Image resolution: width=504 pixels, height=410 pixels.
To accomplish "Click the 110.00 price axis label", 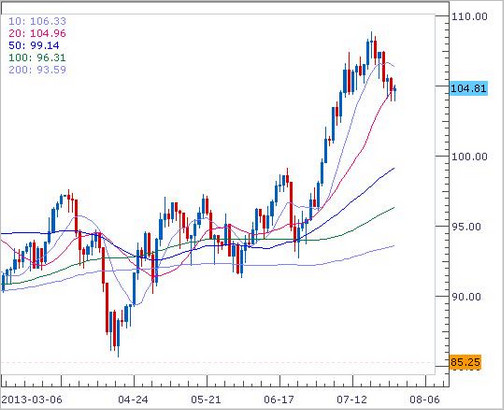I will click(x=469, y=16).
